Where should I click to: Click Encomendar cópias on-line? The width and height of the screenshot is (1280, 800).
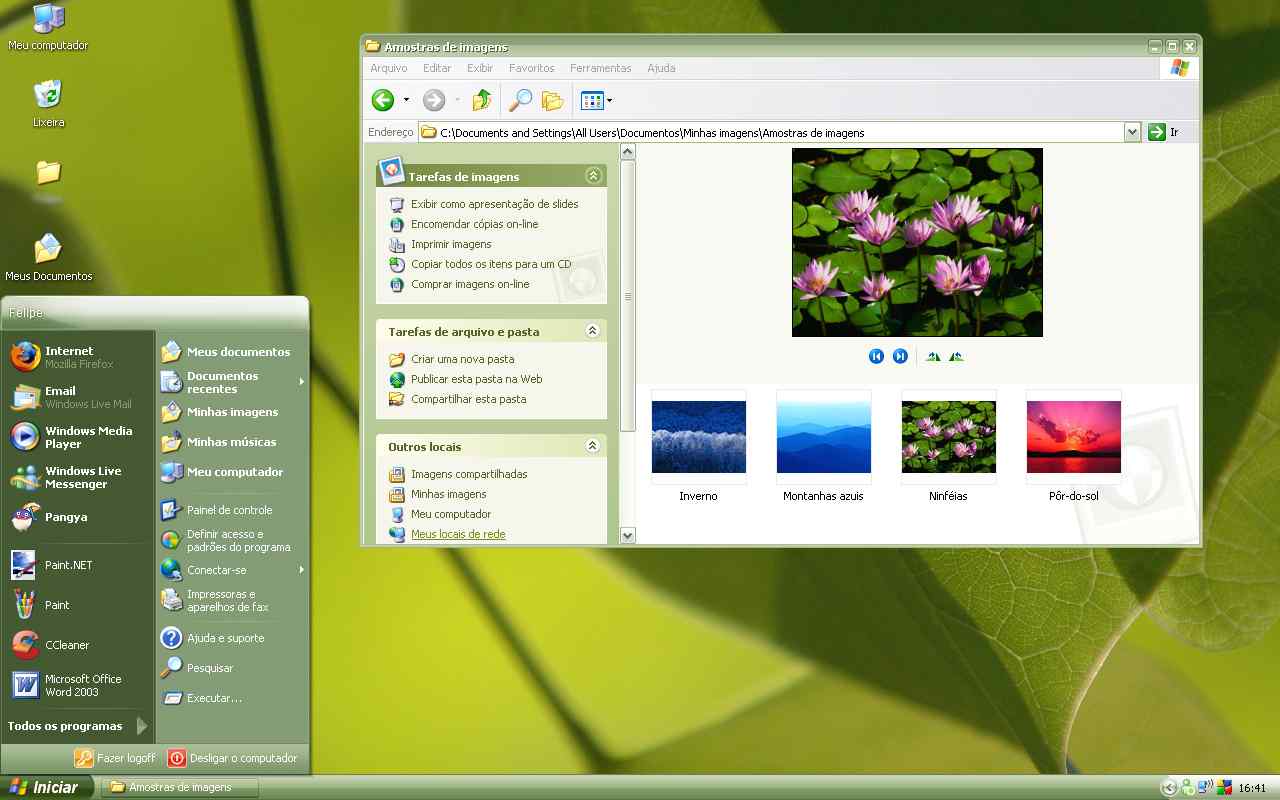(474, 224)
